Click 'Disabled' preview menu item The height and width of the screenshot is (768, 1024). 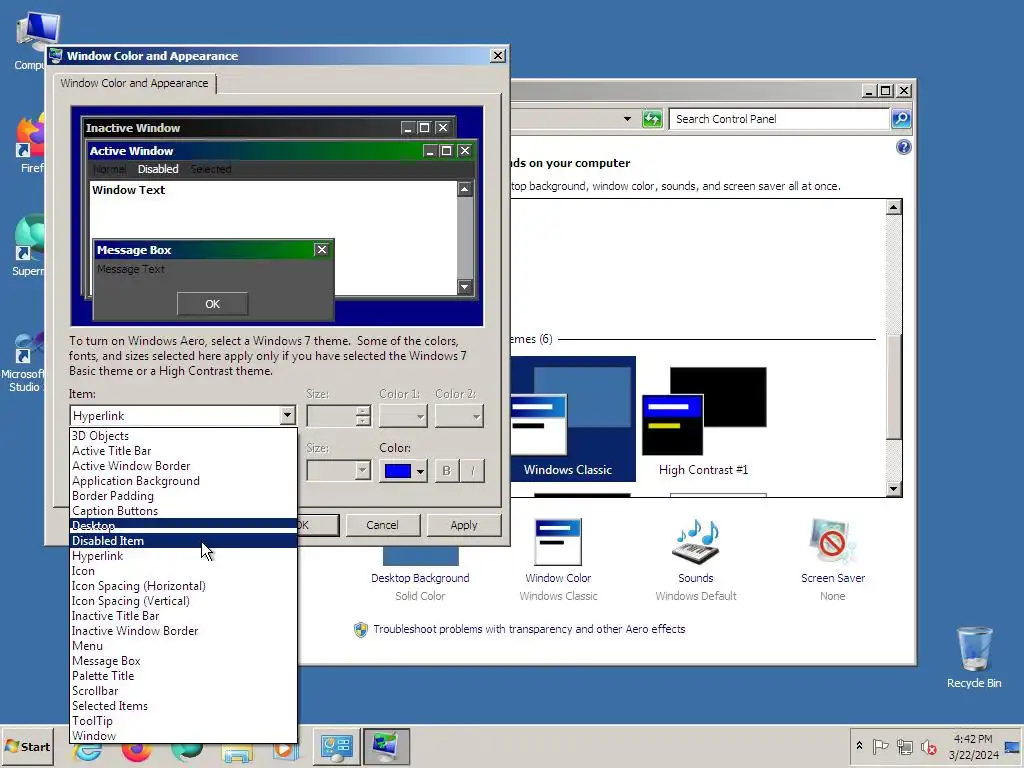(158, 169)
